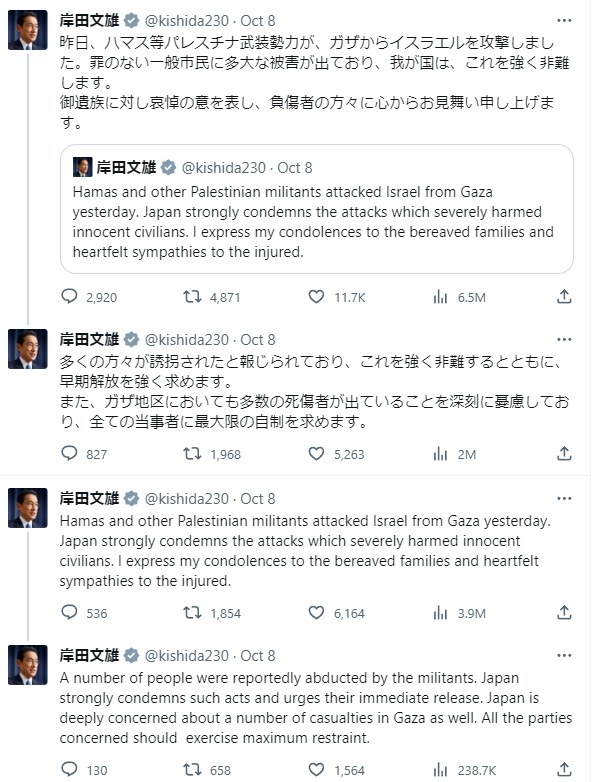This screenshot has height=782, width=592.
Task: Share the first Japanese tweet via share icon
Action: coord(564,297)
